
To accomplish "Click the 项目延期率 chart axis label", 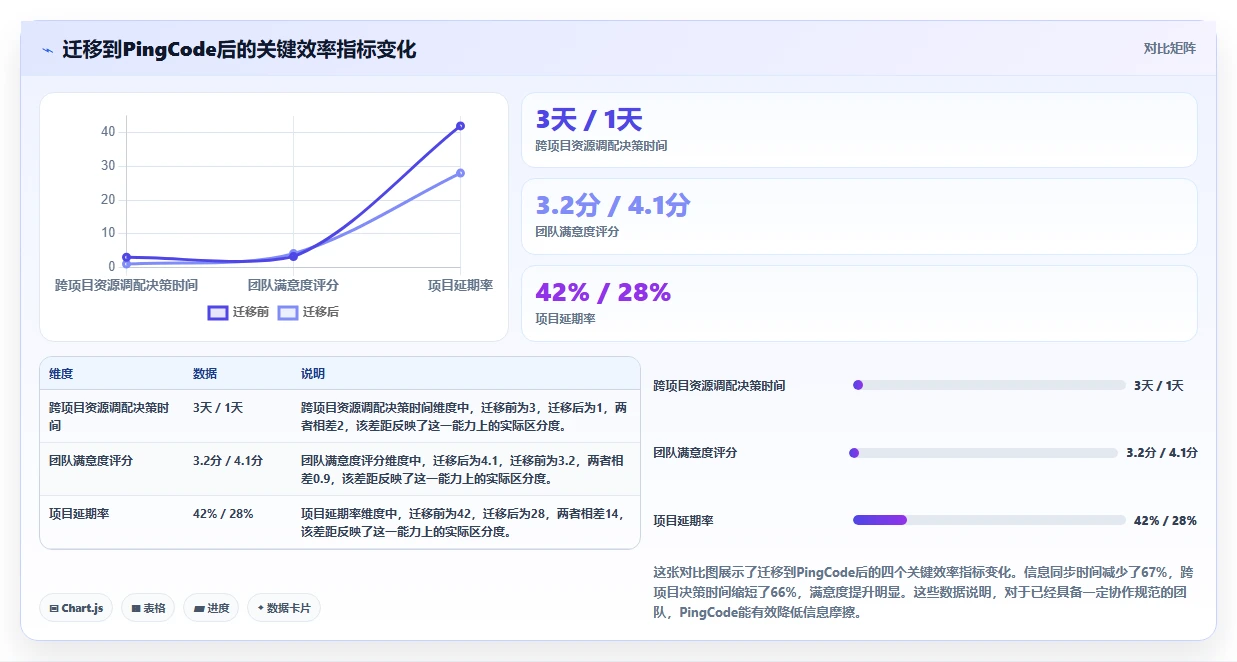I will 460,286.
